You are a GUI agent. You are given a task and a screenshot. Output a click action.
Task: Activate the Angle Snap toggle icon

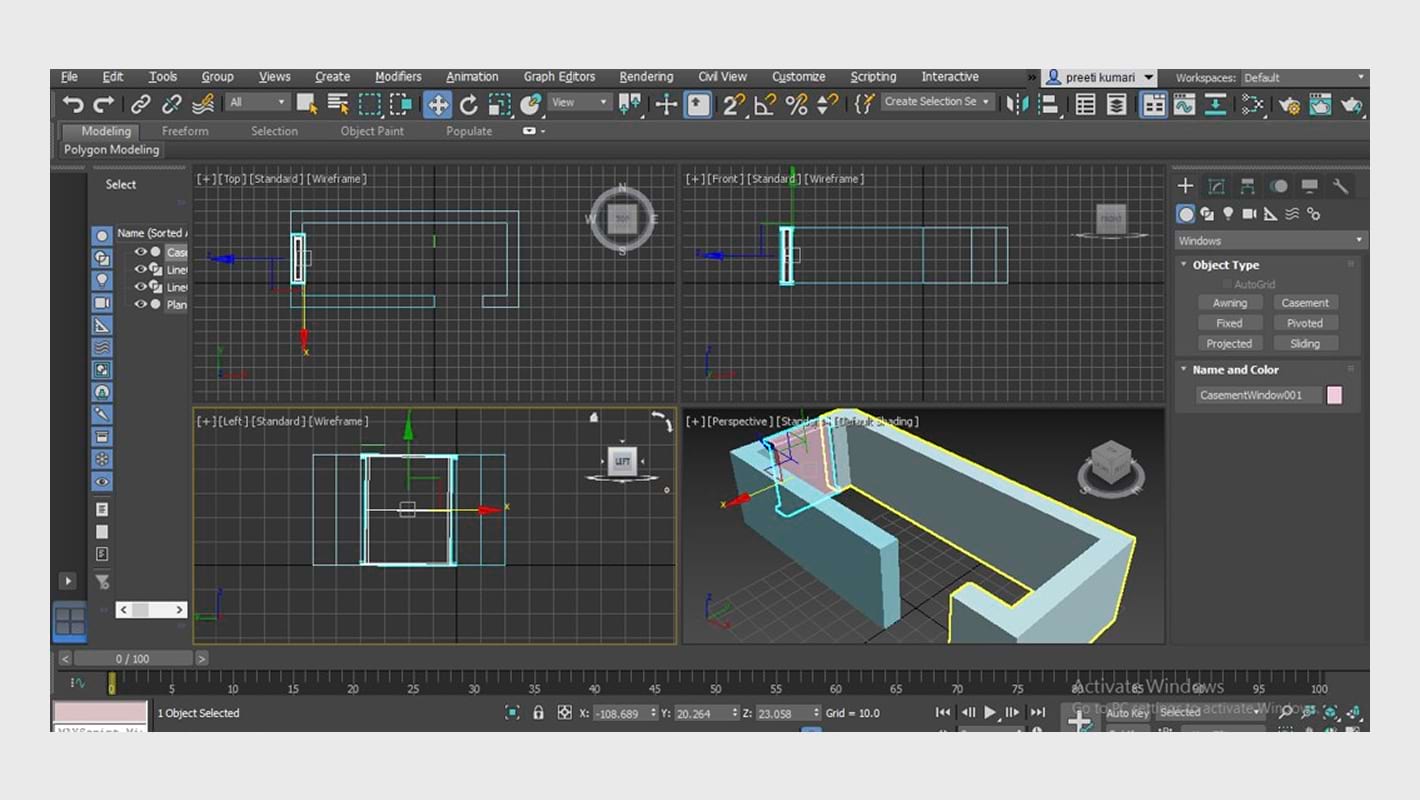click(x=765, y=104)
